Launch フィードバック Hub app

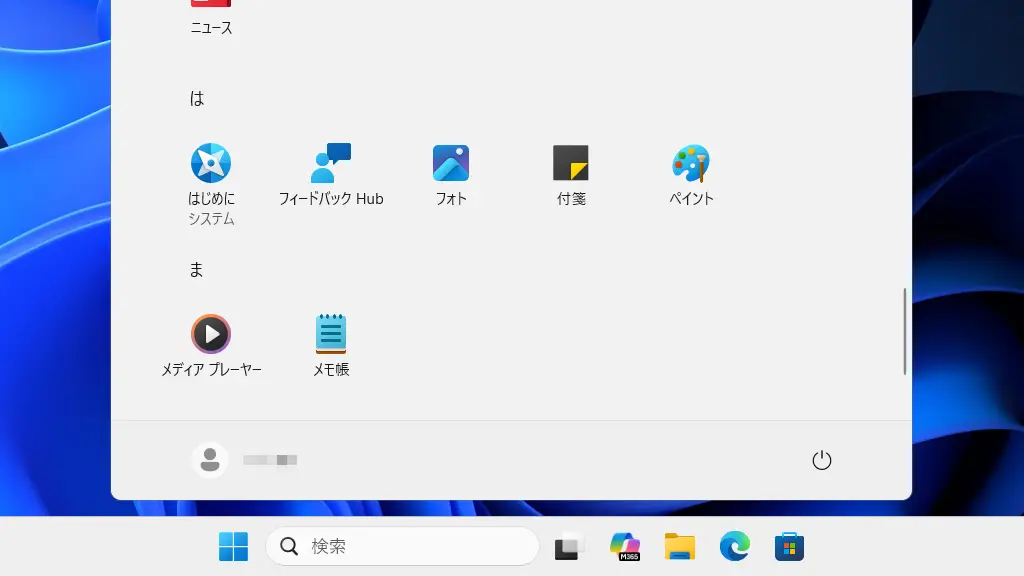pos(331,163)
